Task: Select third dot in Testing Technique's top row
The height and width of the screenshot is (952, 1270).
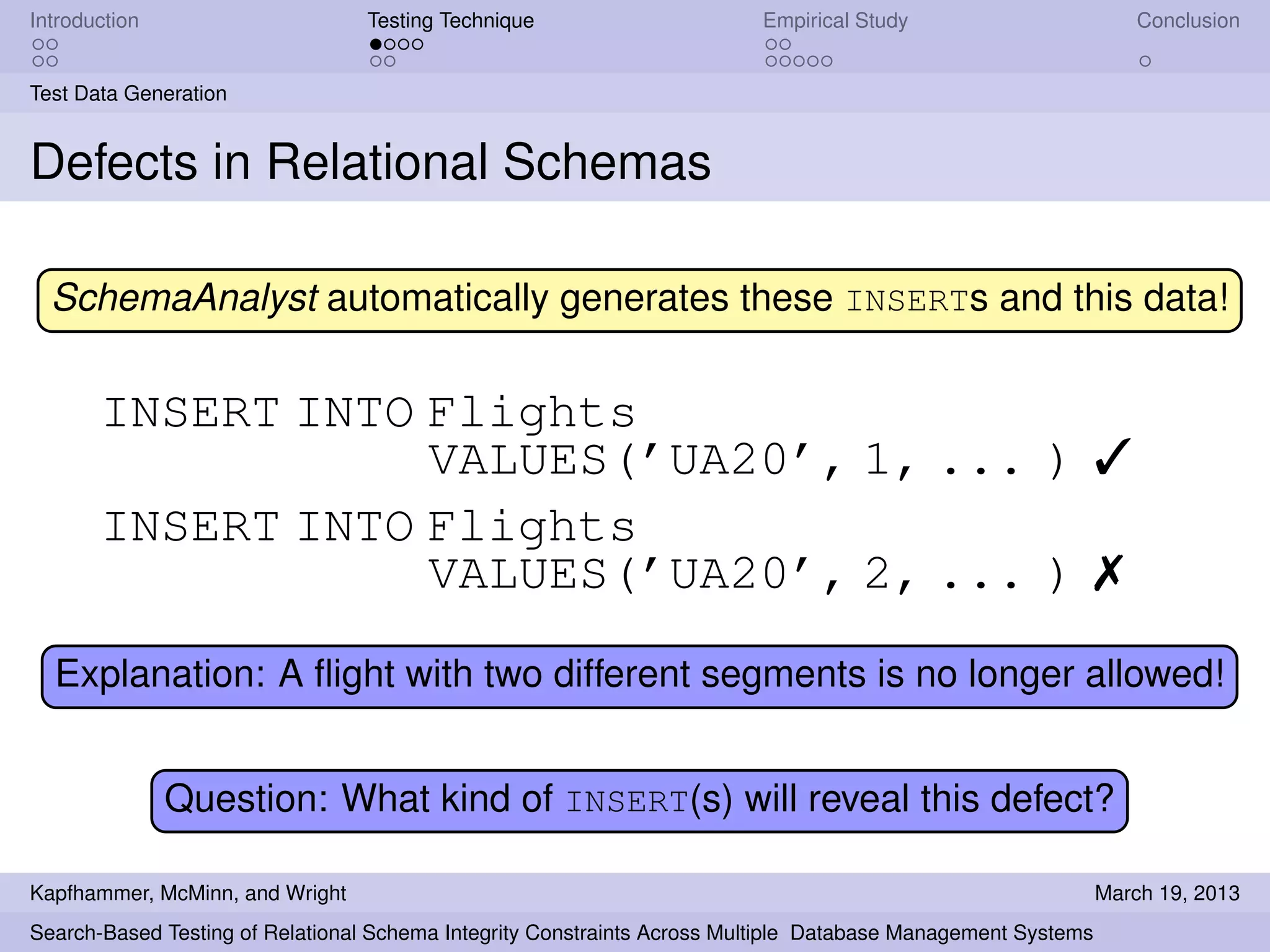Action: [x=404, y=45]
